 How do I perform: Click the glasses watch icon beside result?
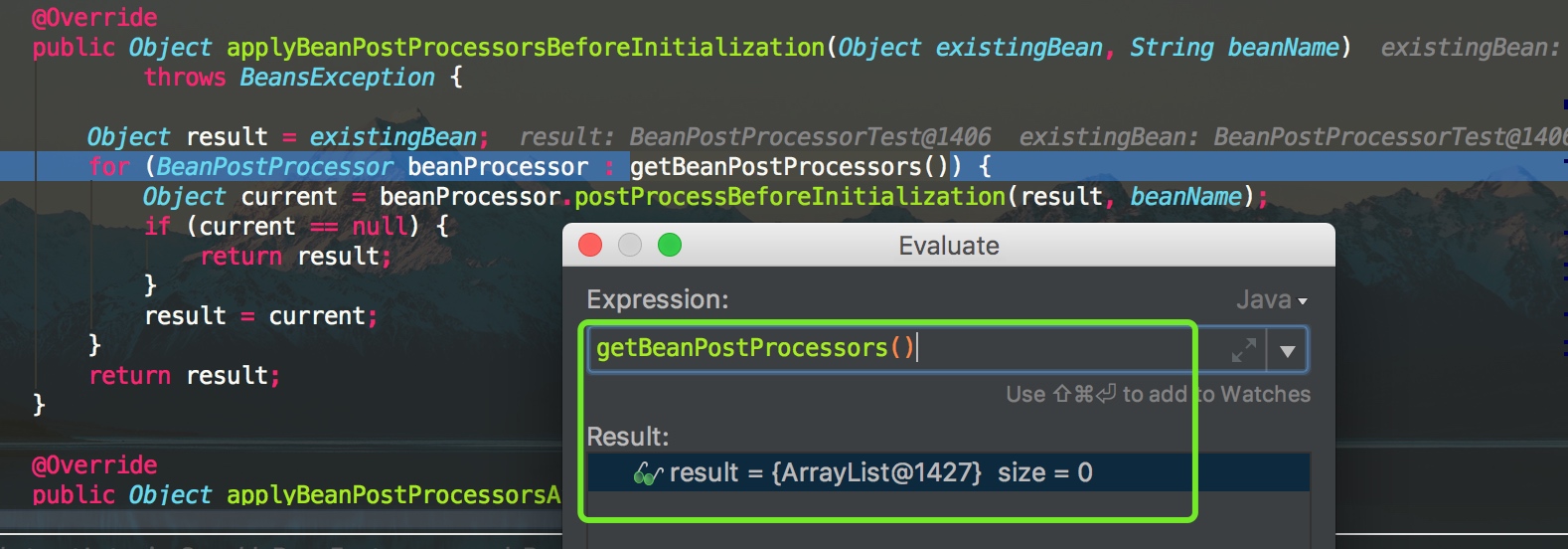click(648, 474)
